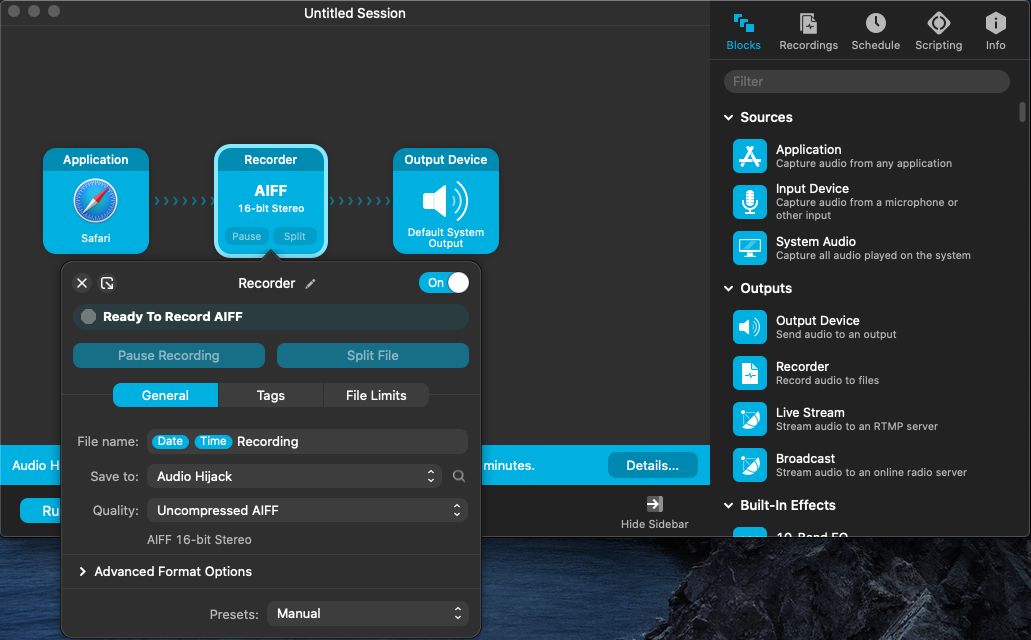Image resolution: width=1031 pixels, height=640 pixels.
Task: Click the sidebar vertical scrollbar
Action: tap(1022, 111)
